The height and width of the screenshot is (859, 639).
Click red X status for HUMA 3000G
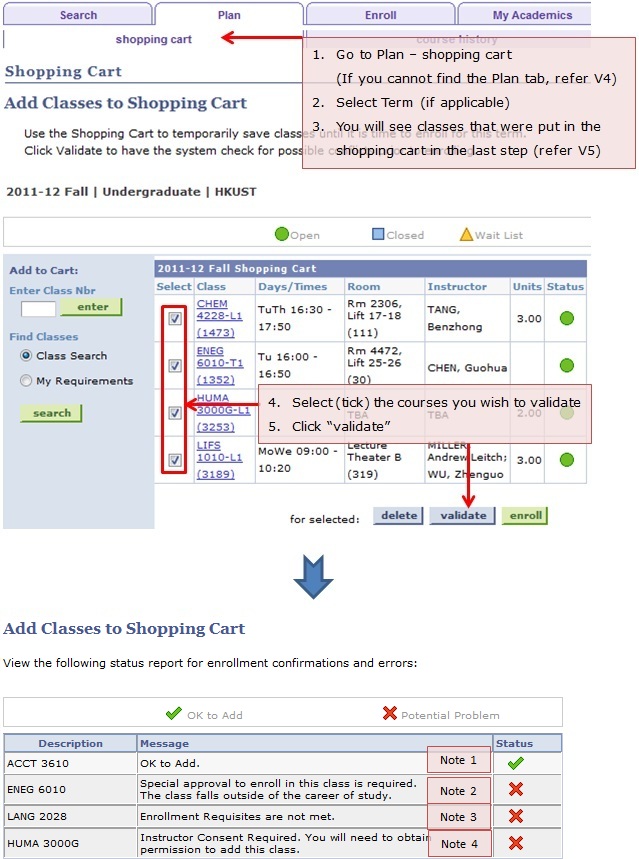pyautogui.click(x=515, y=843)
